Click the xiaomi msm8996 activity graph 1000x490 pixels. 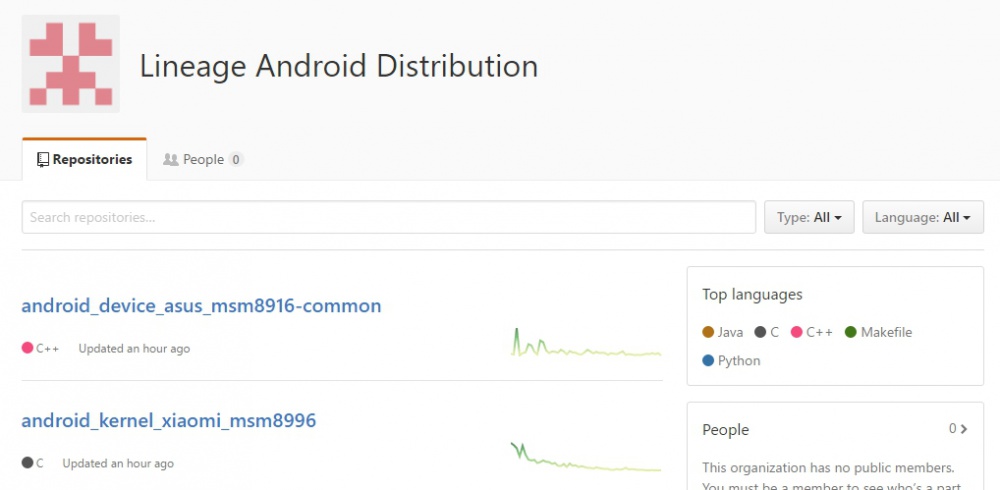tap(586, 457)
